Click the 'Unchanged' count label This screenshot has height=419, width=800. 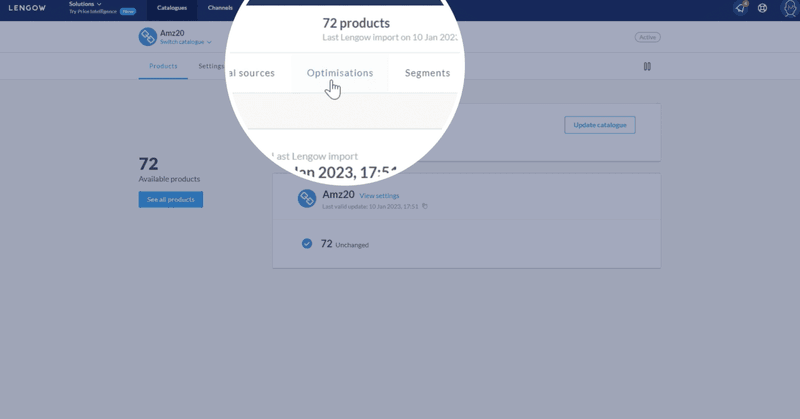point(352,245)
